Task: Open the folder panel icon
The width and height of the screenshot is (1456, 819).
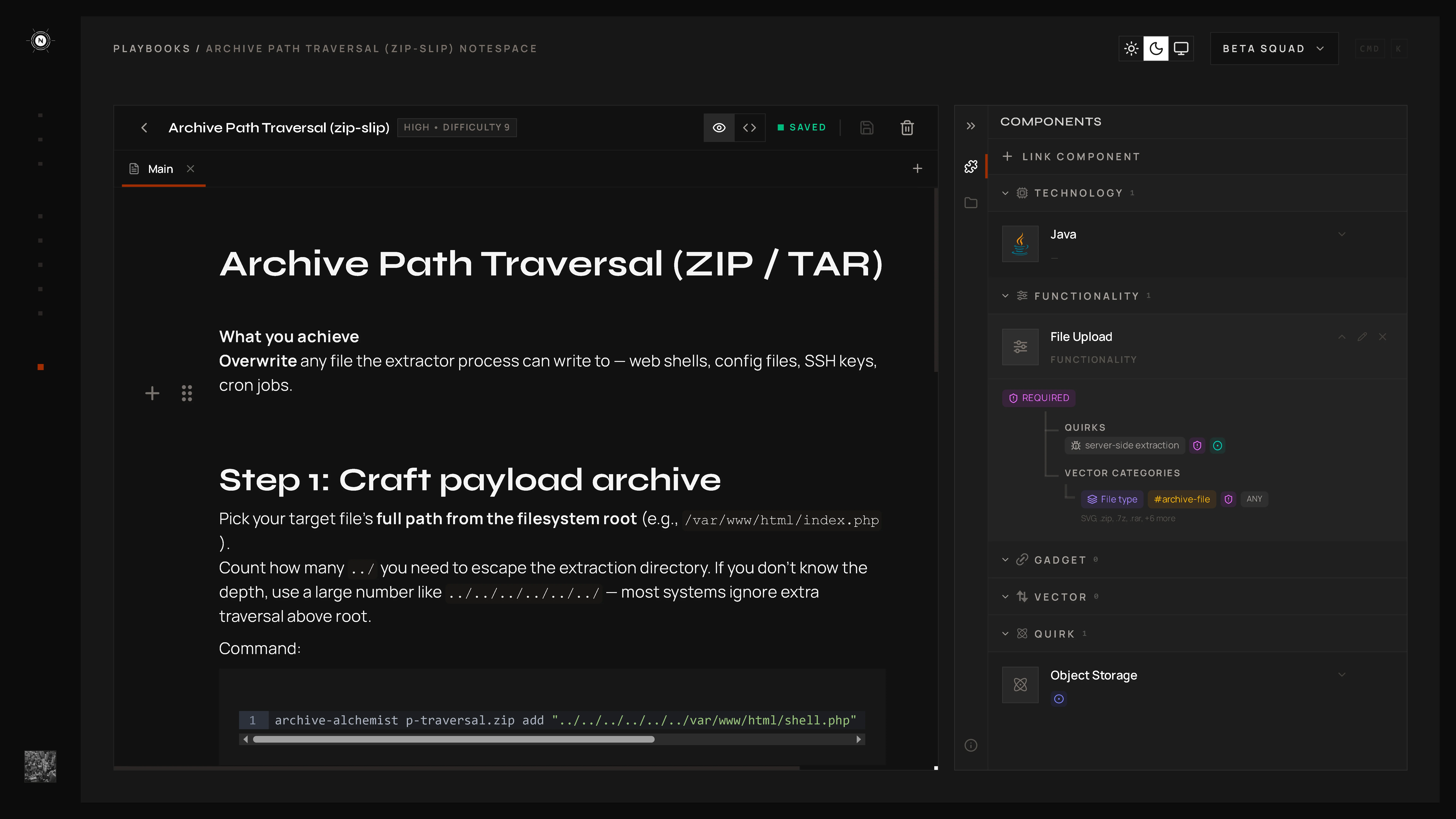Action: coord(970,203)
